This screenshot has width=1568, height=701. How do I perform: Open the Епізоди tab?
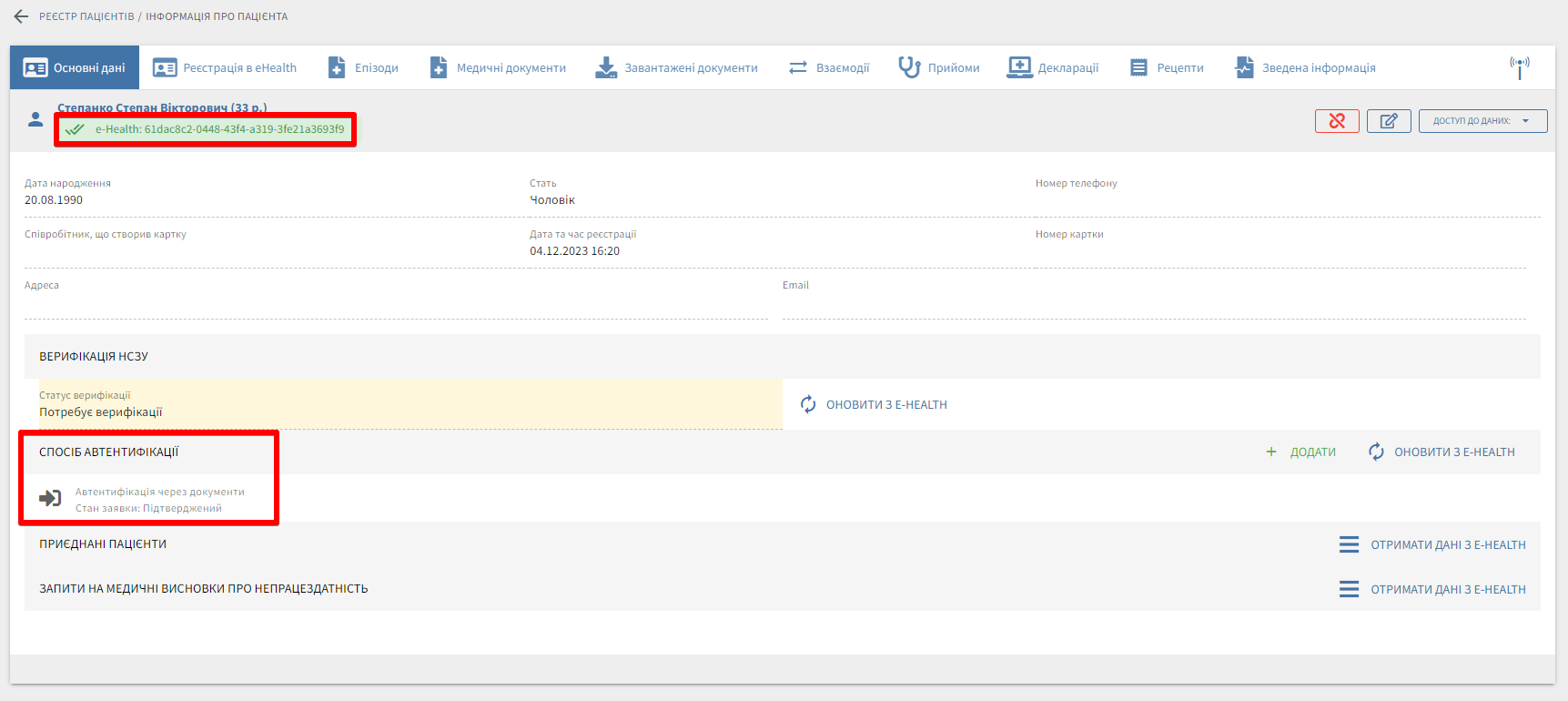tap(363, 67)
